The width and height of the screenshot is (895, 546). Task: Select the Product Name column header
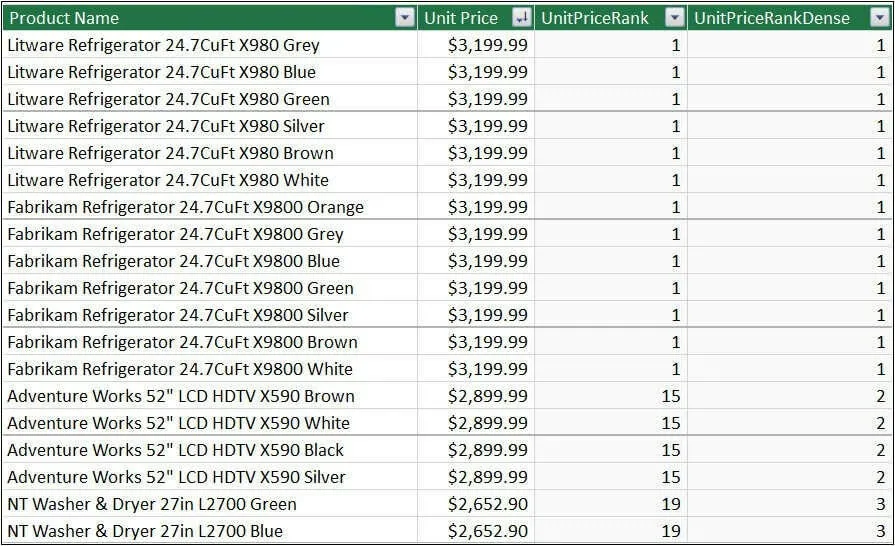tap(210, 18)
